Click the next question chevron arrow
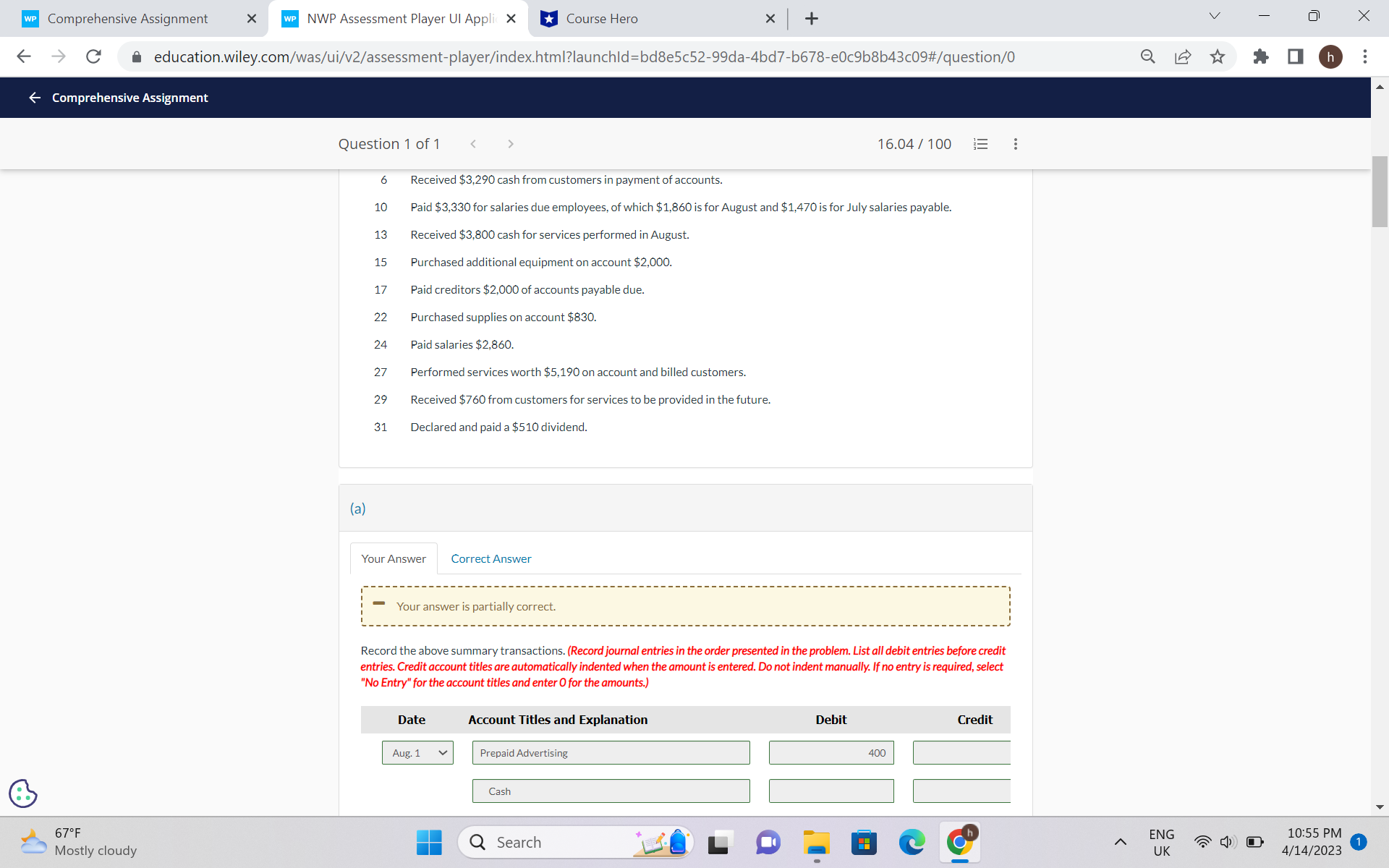The image size is (1389, 868). pos(511,144)
